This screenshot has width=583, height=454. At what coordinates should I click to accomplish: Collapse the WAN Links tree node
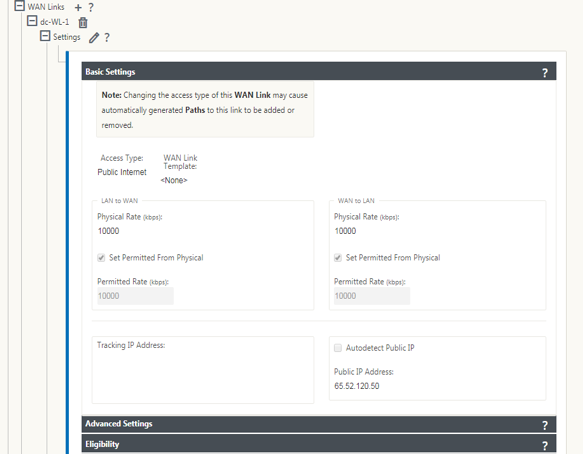[20, 6]
